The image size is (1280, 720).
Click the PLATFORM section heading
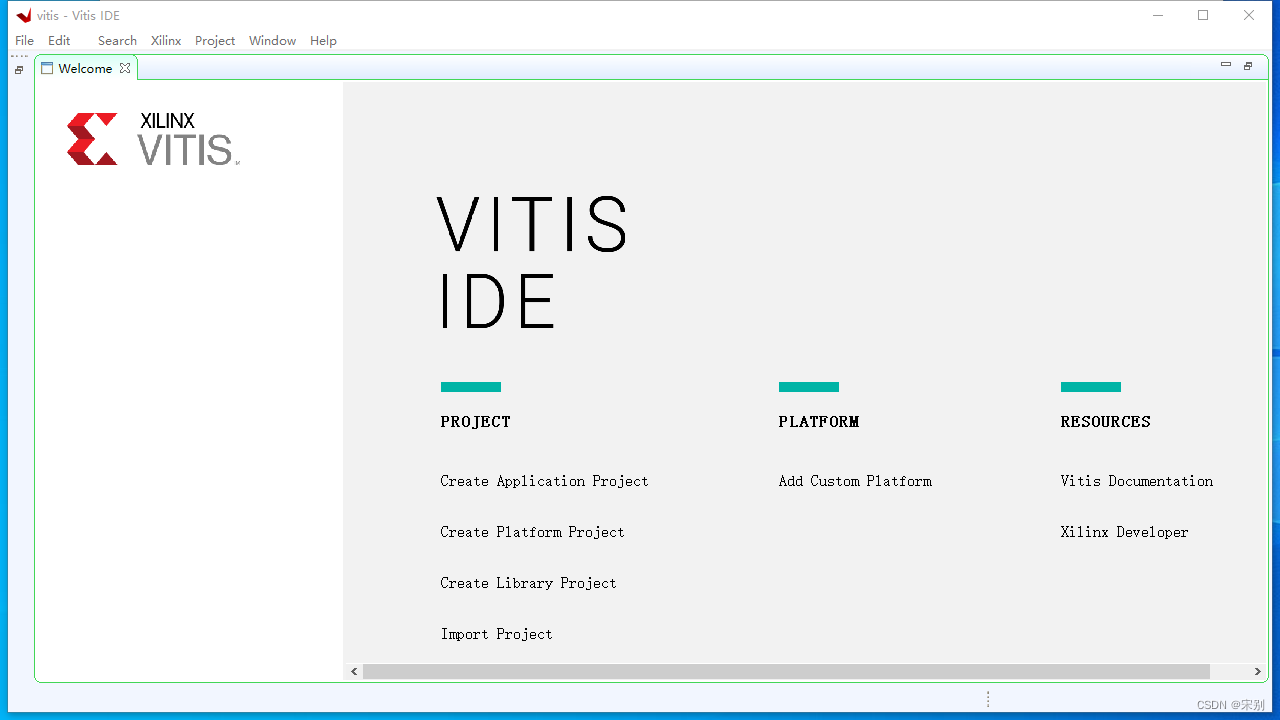818,422
